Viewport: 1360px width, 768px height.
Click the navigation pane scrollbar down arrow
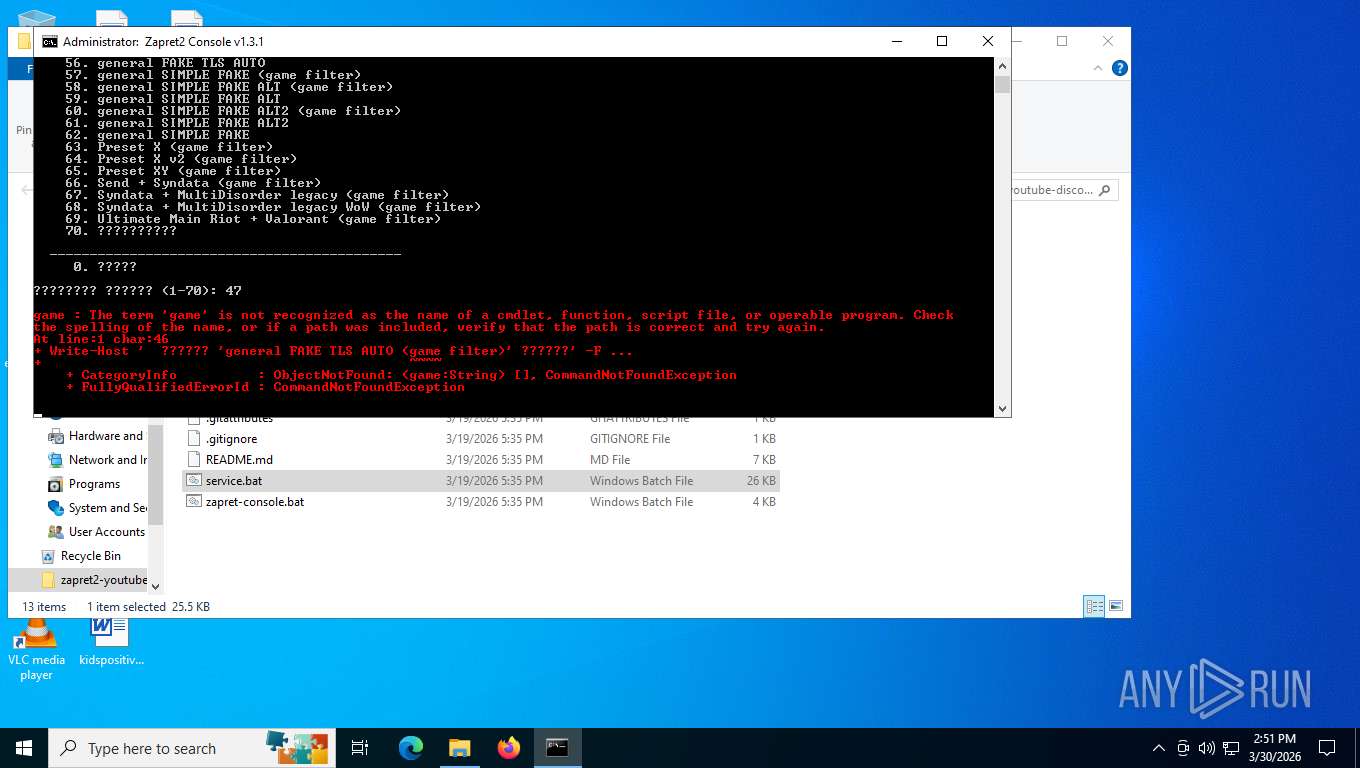[x=155, y=586]
